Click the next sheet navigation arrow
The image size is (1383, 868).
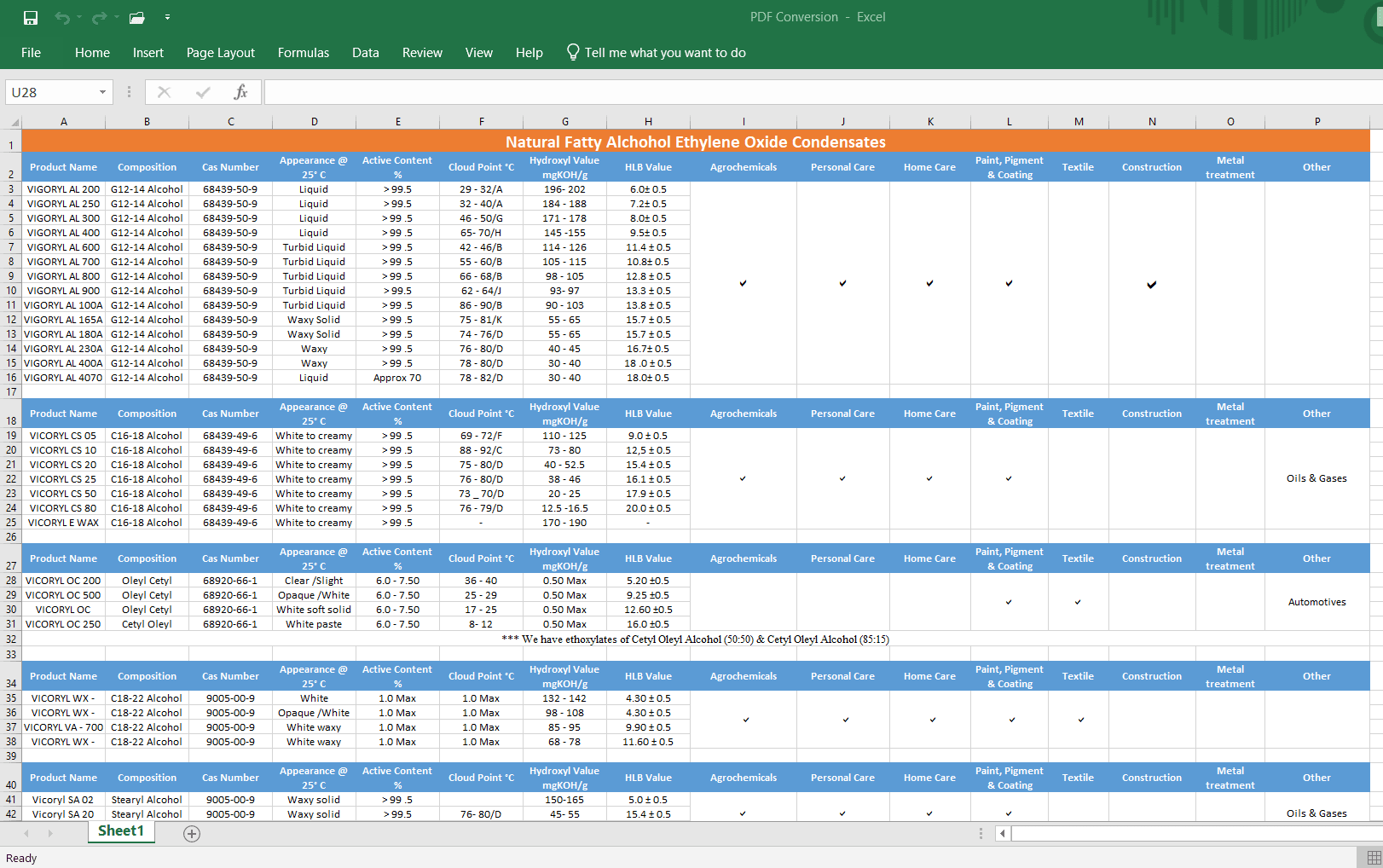point(50,833)
